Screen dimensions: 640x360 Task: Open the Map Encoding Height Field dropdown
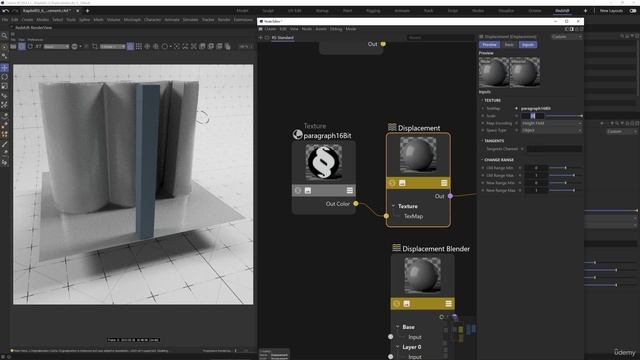point(551,123)
